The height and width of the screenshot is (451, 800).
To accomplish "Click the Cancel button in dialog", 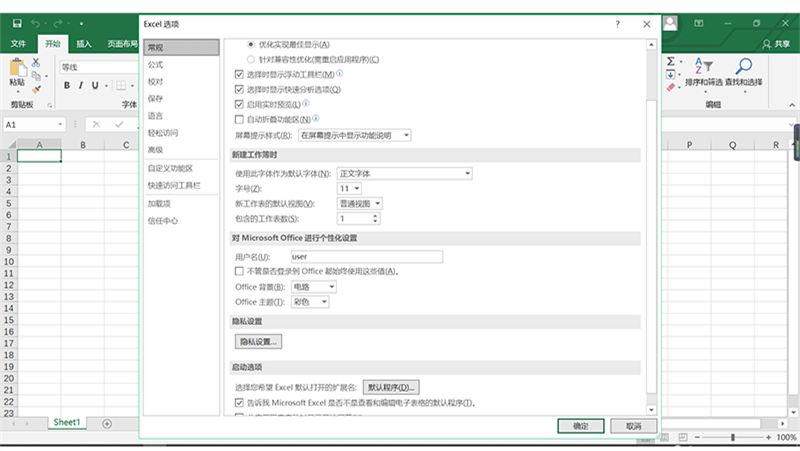I will [x=634, y=426].
